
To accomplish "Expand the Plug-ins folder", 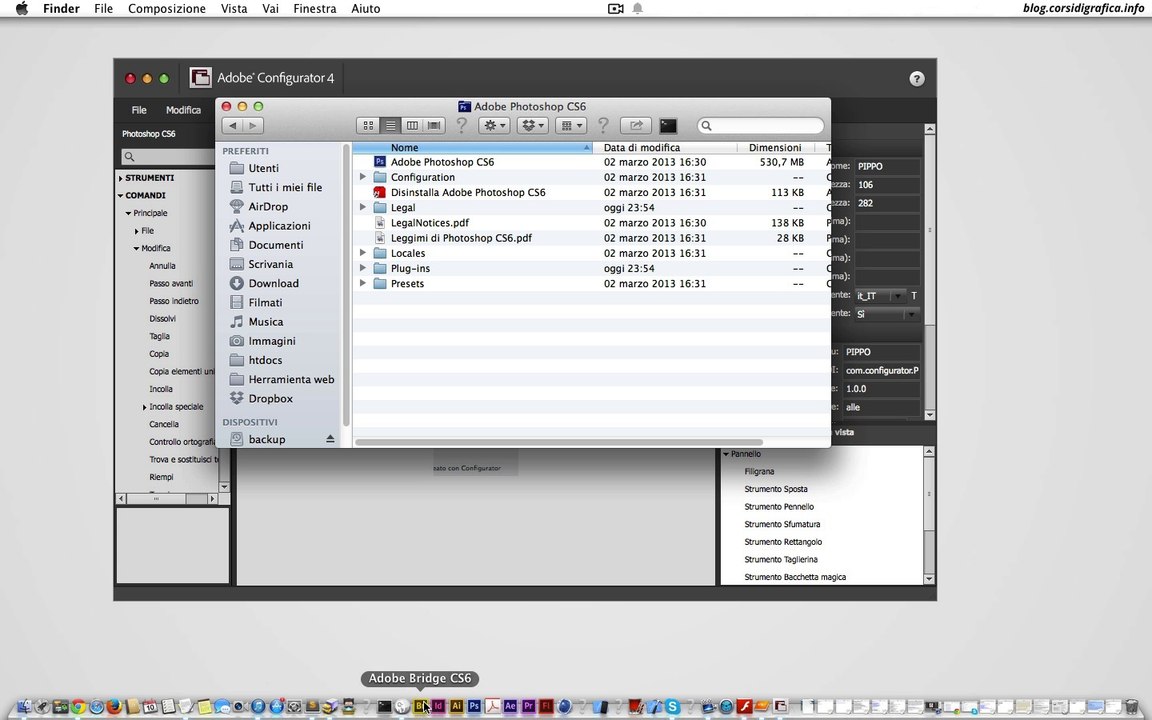I will tap(362, 268).
